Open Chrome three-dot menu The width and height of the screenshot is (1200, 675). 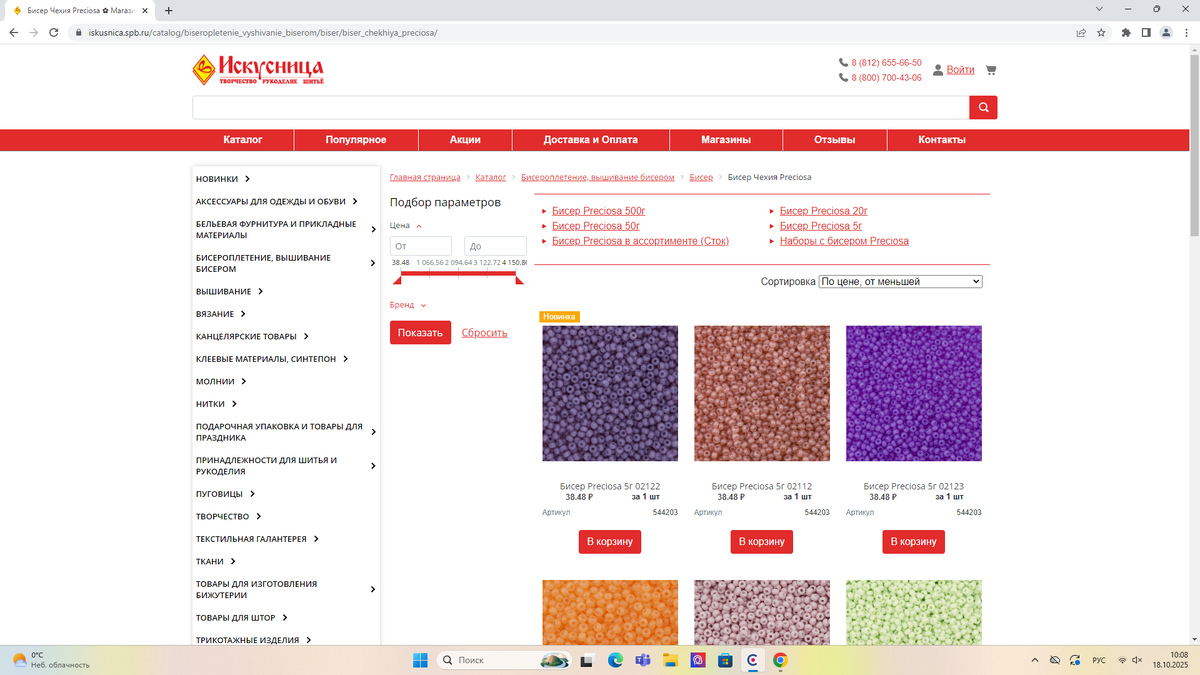[1186, 32]
